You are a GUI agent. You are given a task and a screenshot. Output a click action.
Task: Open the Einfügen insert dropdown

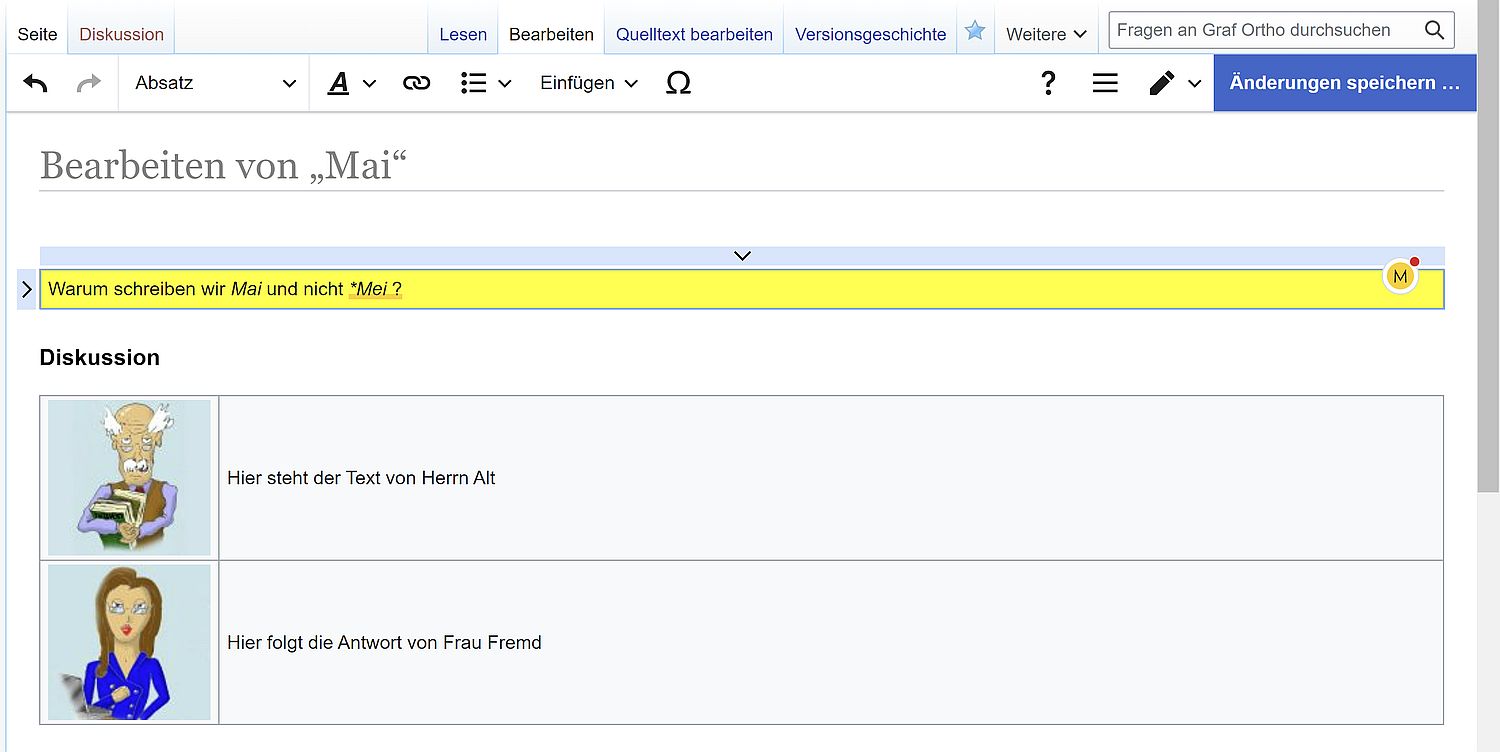click(588, 83)
